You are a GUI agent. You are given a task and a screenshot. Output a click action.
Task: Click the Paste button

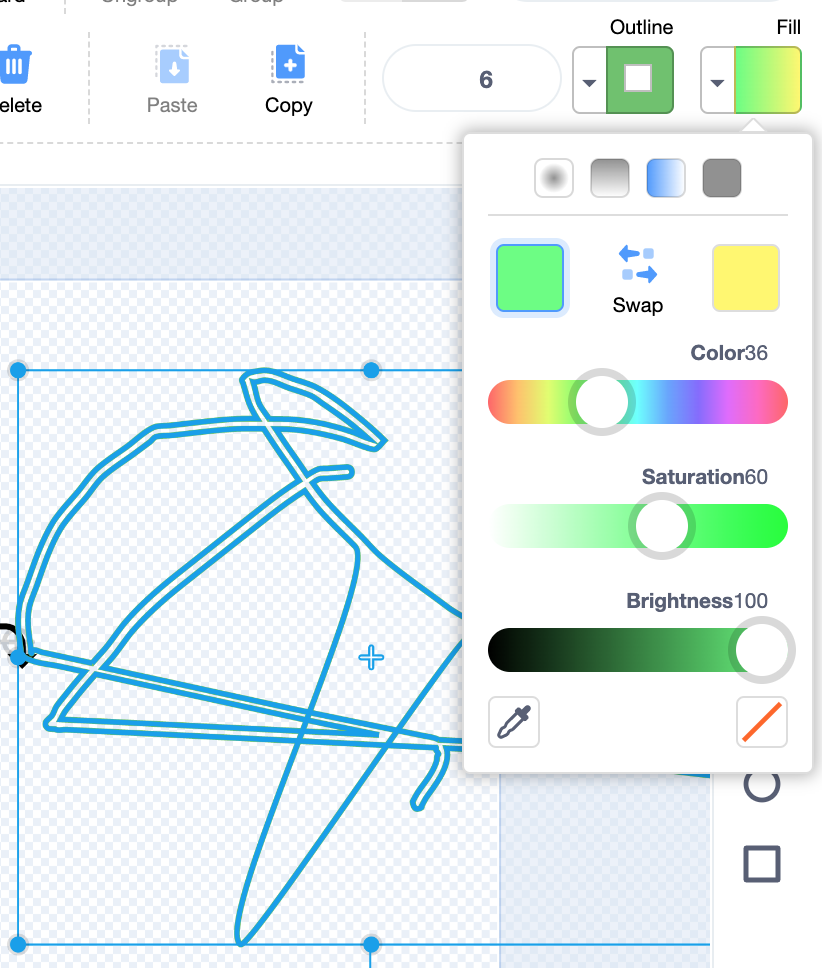coord(172,80)
